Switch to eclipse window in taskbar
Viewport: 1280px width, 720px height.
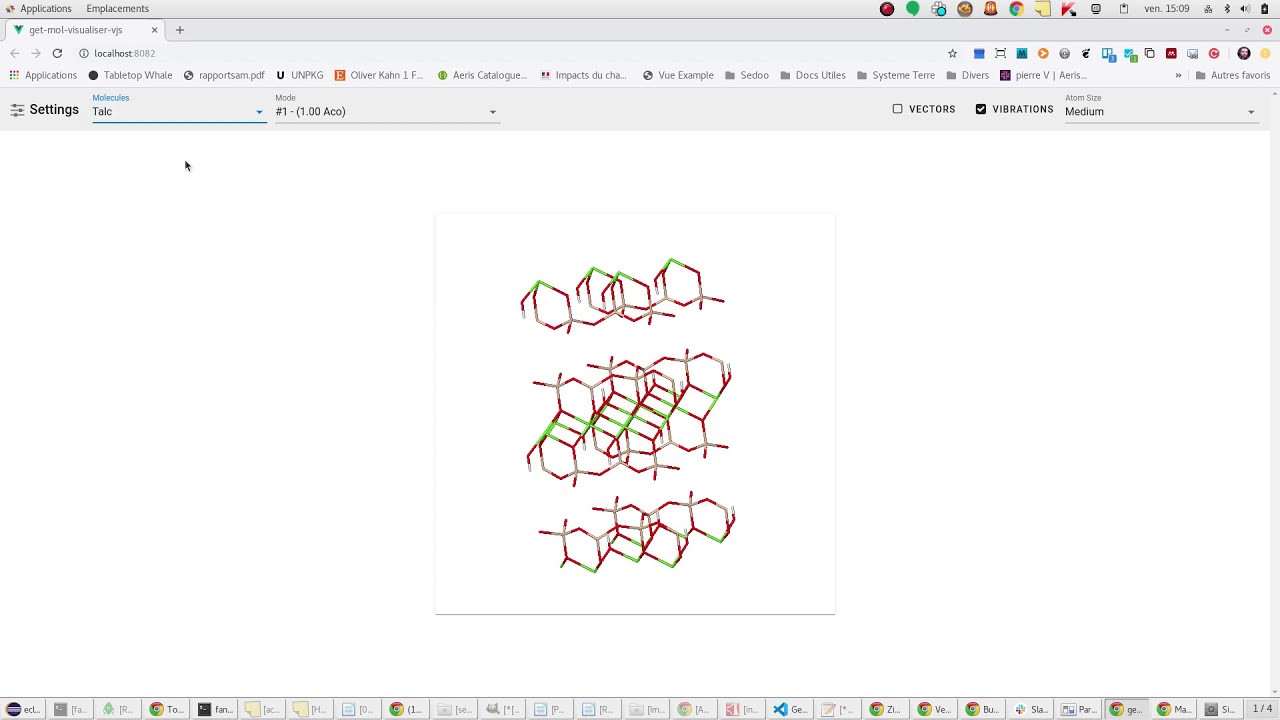pyautogui.click(x=23, y=709)
